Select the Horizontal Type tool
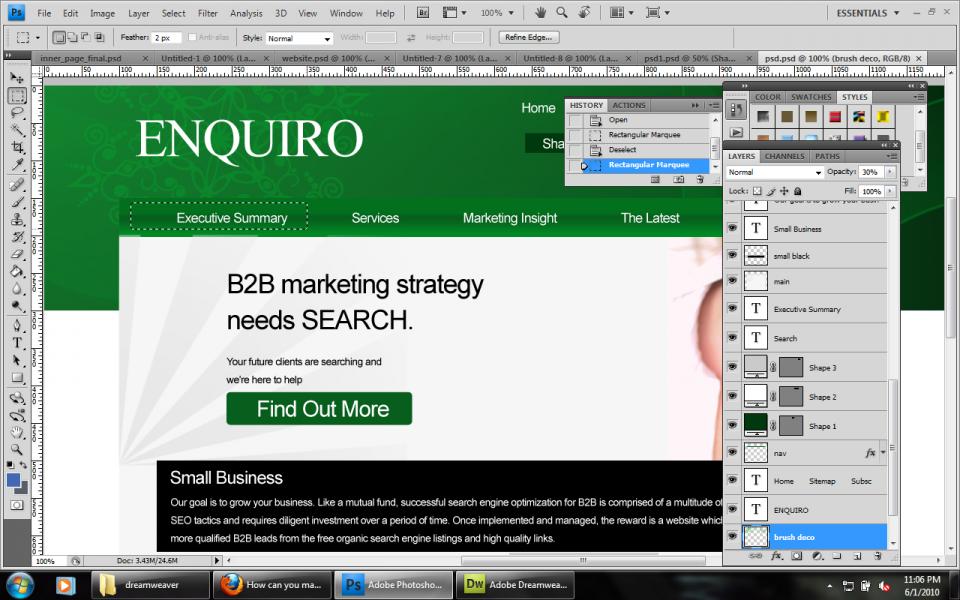 (17, 343)
